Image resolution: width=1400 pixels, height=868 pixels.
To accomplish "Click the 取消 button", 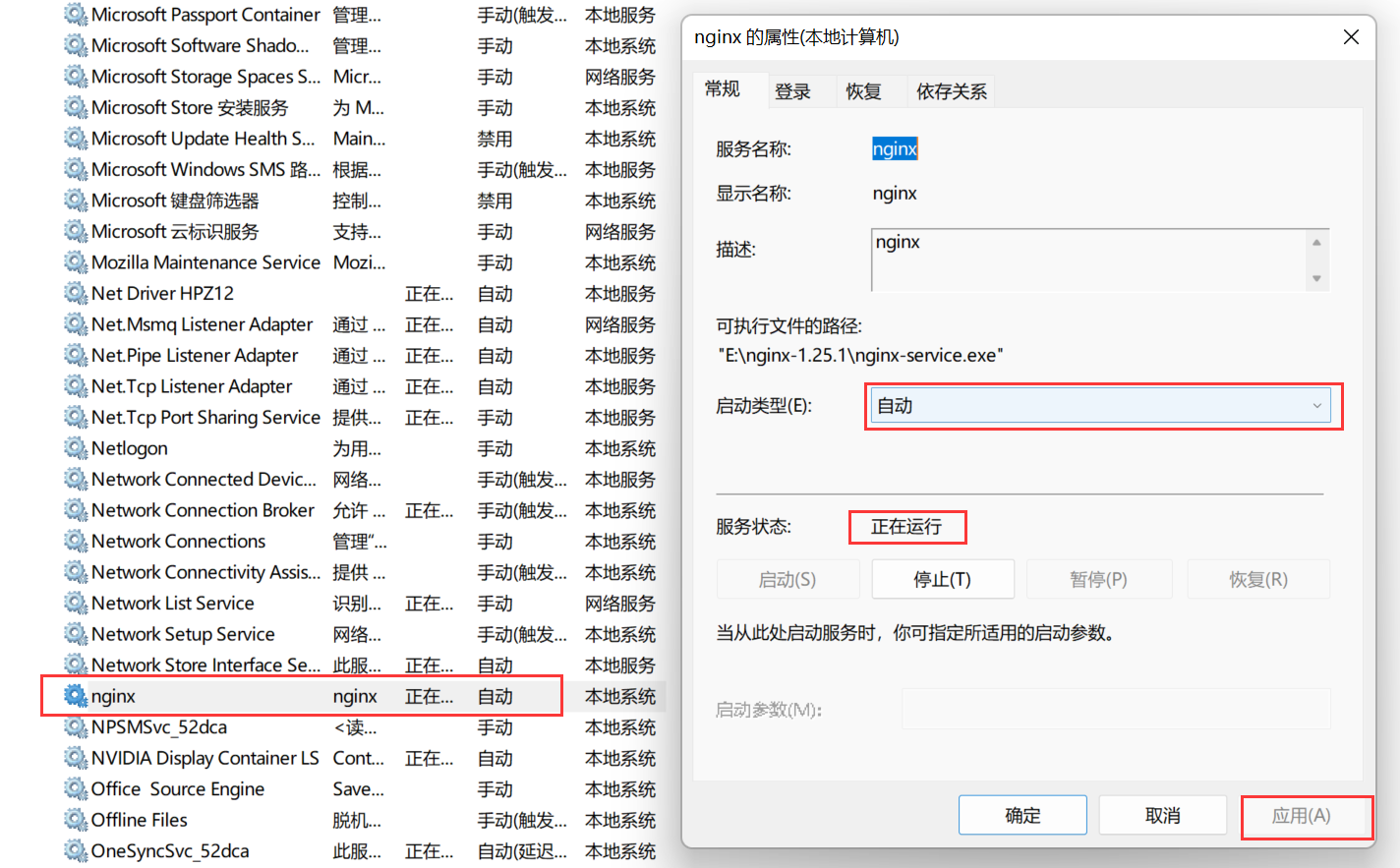I will tap(1162, 815).
